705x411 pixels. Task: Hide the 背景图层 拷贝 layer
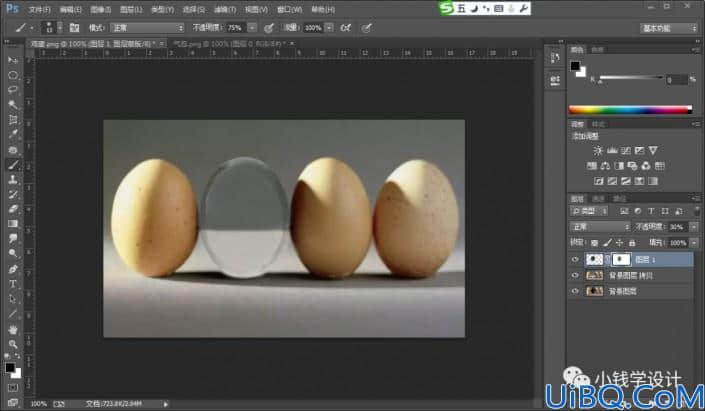click(x=575, y=275)
